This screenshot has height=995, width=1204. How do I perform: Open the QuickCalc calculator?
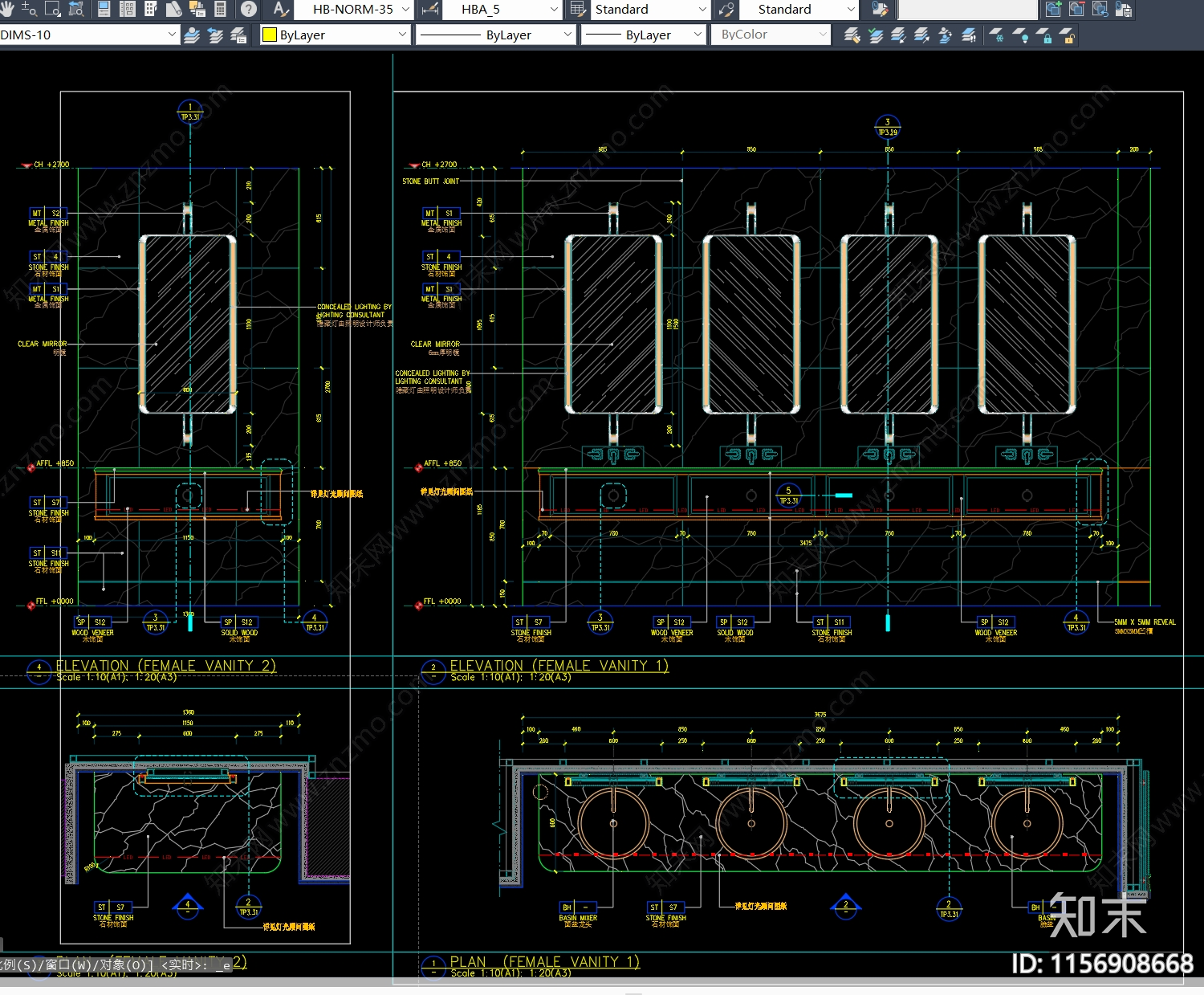(220, 9)
